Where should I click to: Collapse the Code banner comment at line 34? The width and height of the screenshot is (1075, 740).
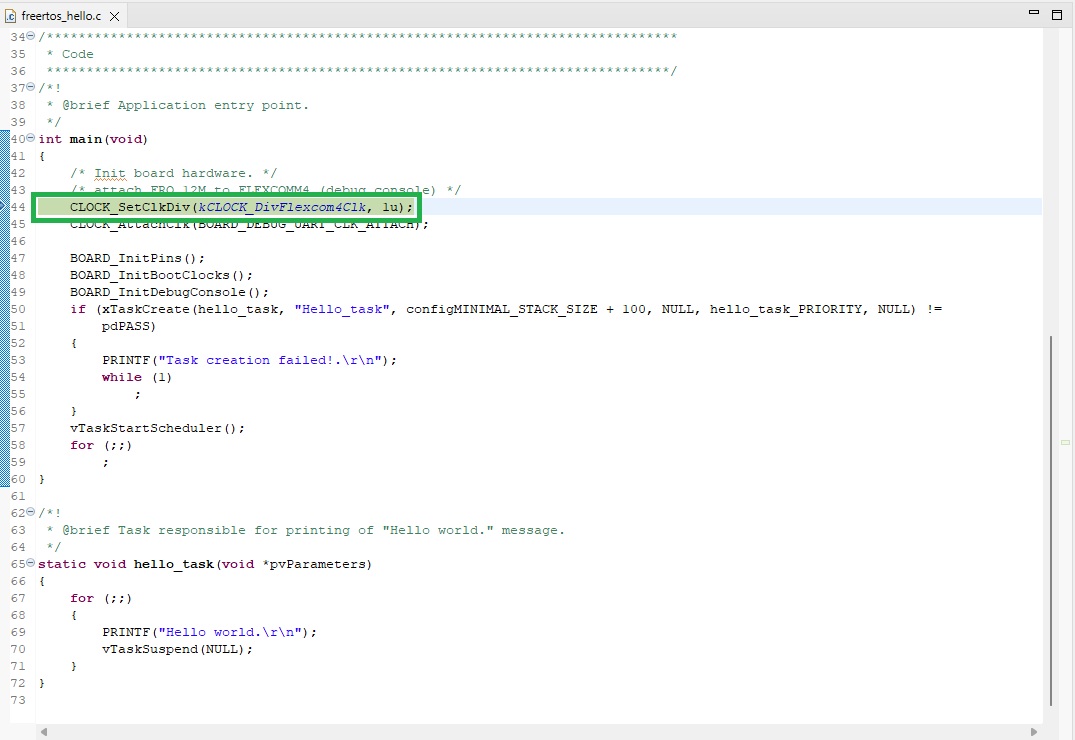tap(30, 36)
